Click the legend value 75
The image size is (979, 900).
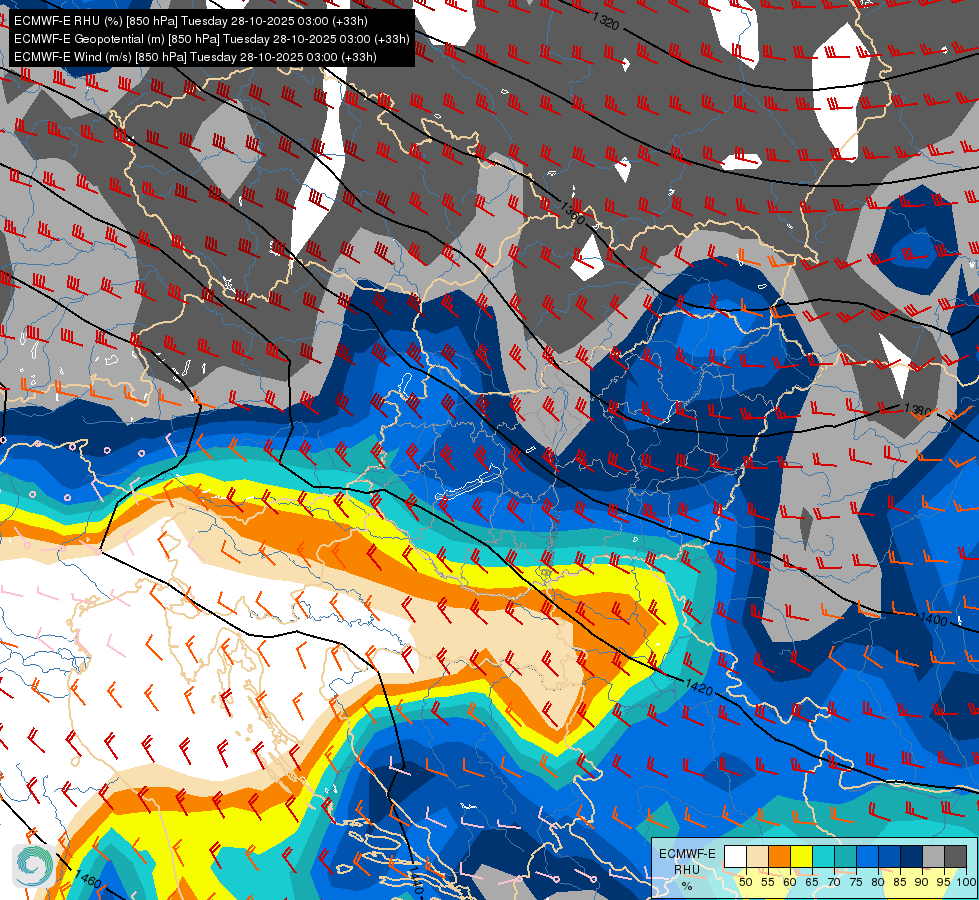pos(856,882)
